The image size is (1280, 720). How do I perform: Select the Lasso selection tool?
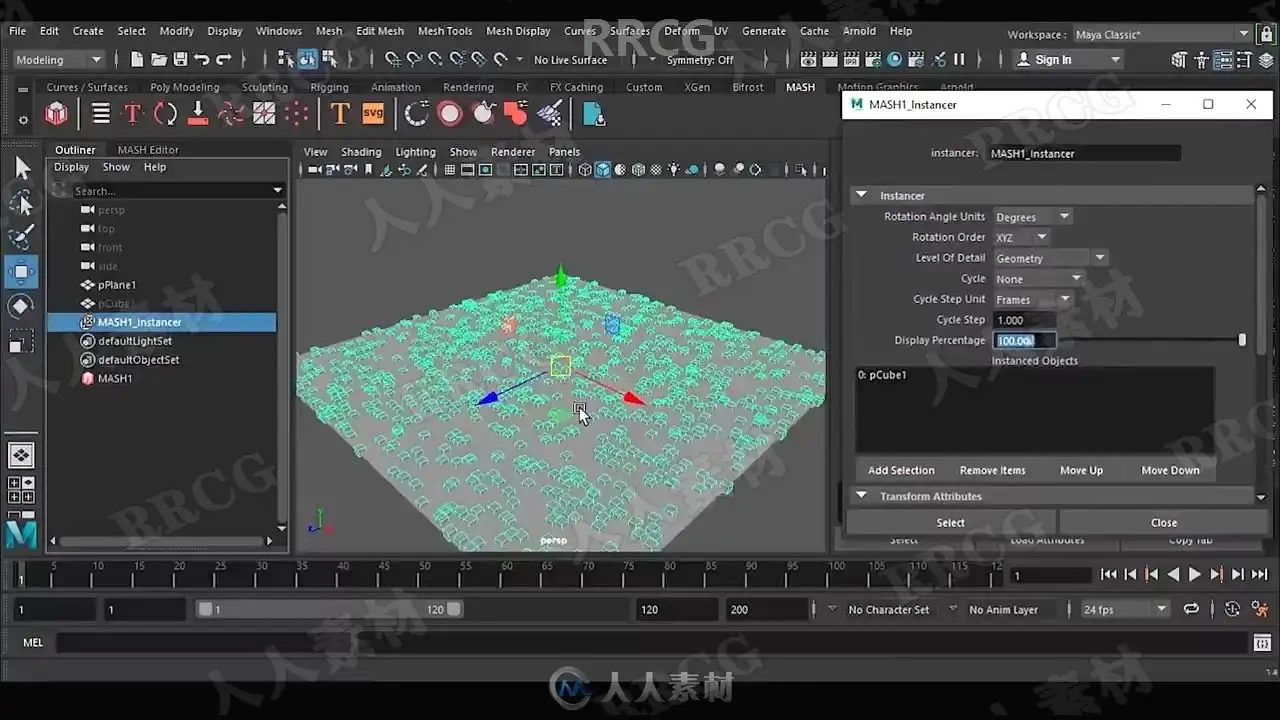[x=21, y=202]
